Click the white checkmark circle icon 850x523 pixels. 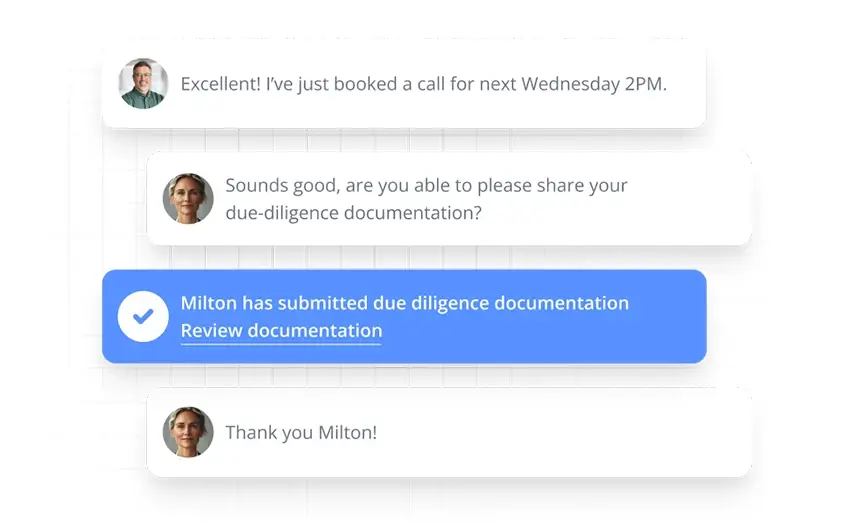tap(143, 317)
